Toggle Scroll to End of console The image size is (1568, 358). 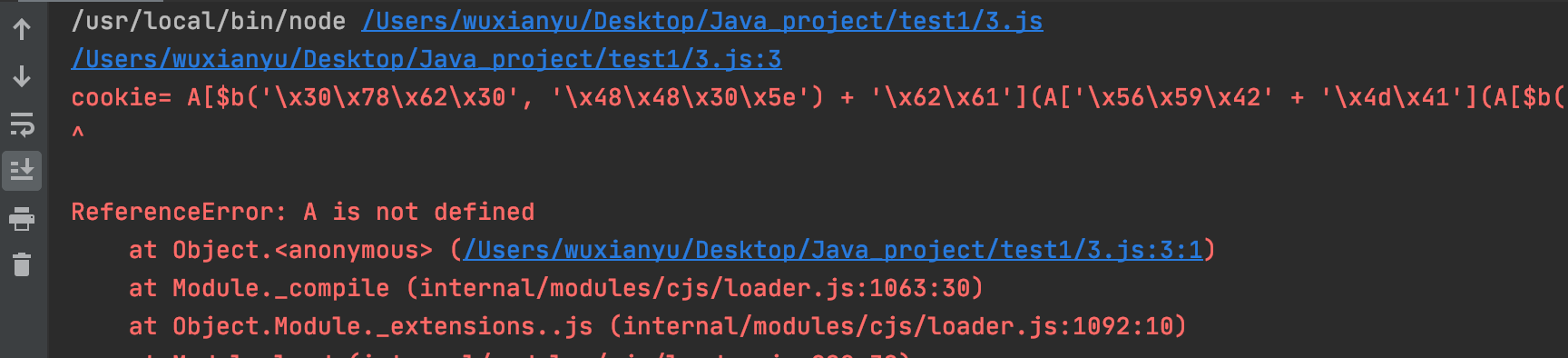[22, 170]
